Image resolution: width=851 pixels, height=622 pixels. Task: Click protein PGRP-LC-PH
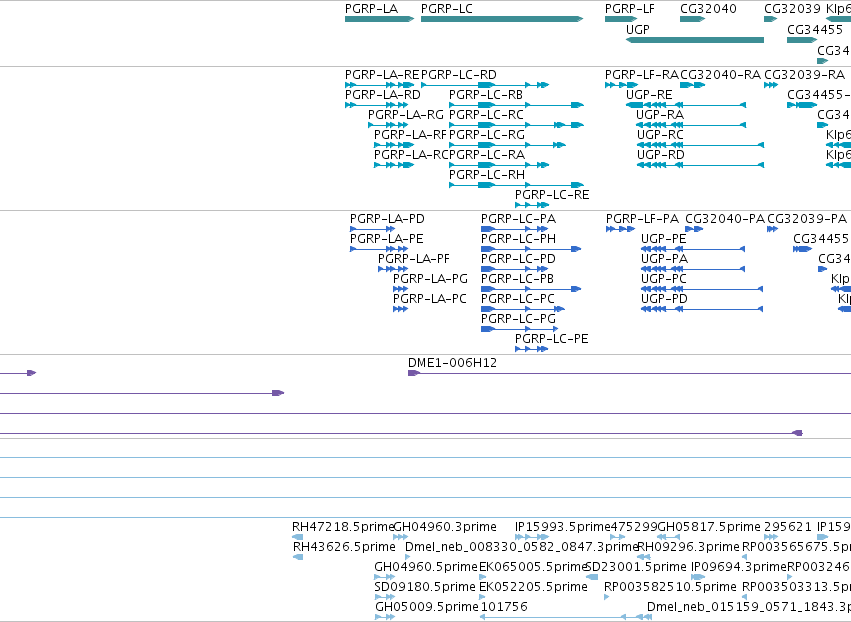531,249
